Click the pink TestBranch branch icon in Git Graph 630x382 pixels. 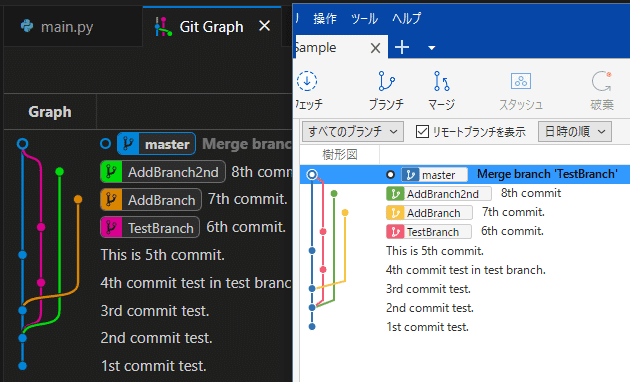click(x=111, y=228)
